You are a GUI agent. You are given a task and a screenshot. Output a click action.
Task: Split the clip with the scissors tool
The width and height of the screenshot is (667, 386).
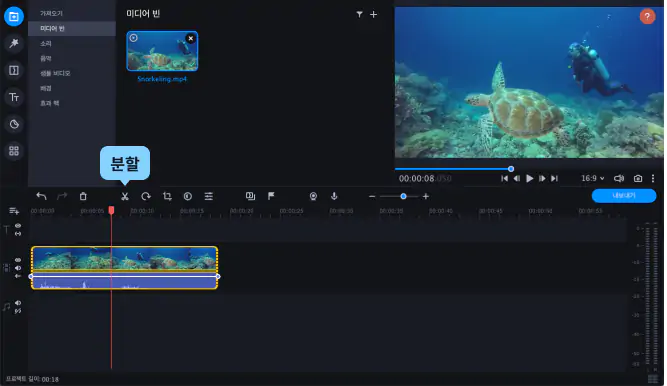tap(125, 196)
